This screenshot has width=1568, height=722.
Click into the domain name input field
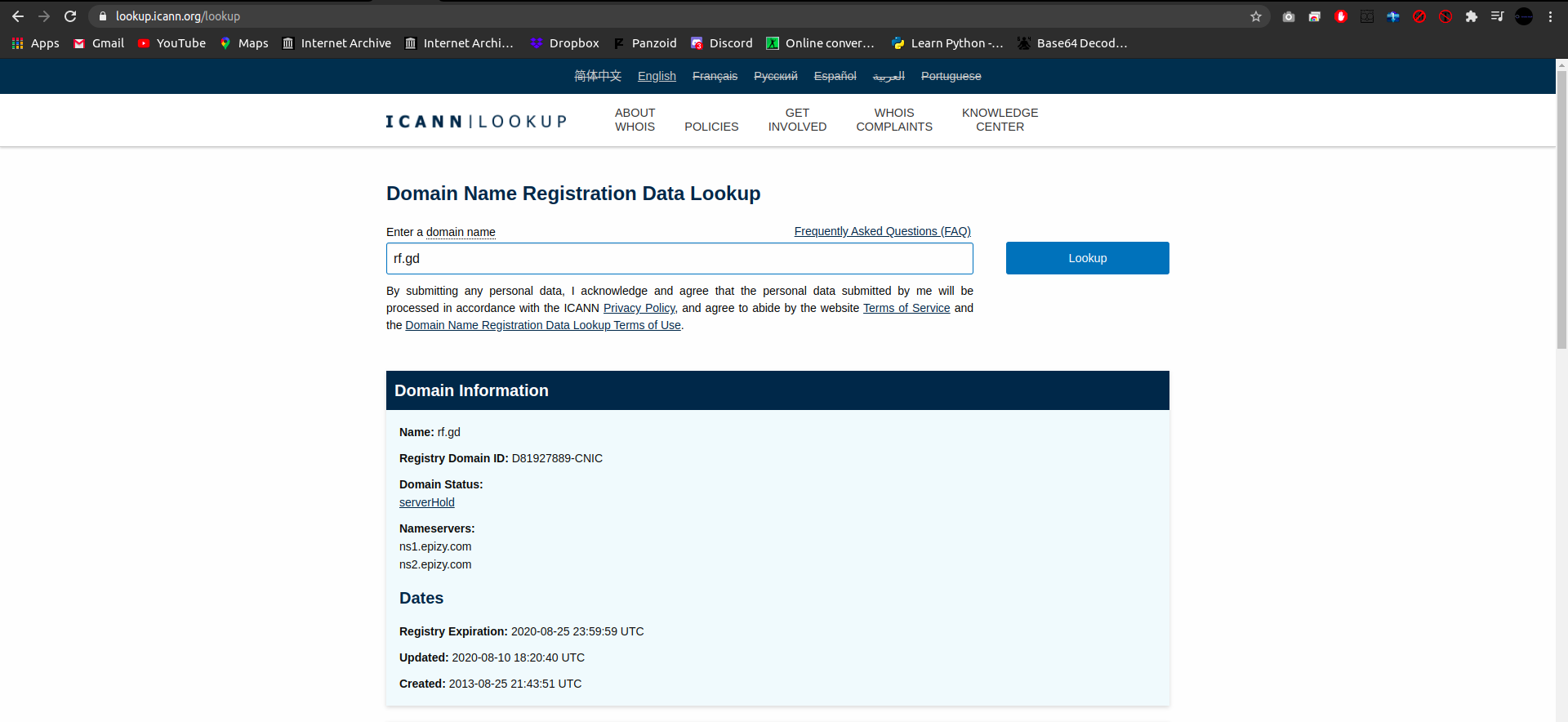(x=679, y=259)
